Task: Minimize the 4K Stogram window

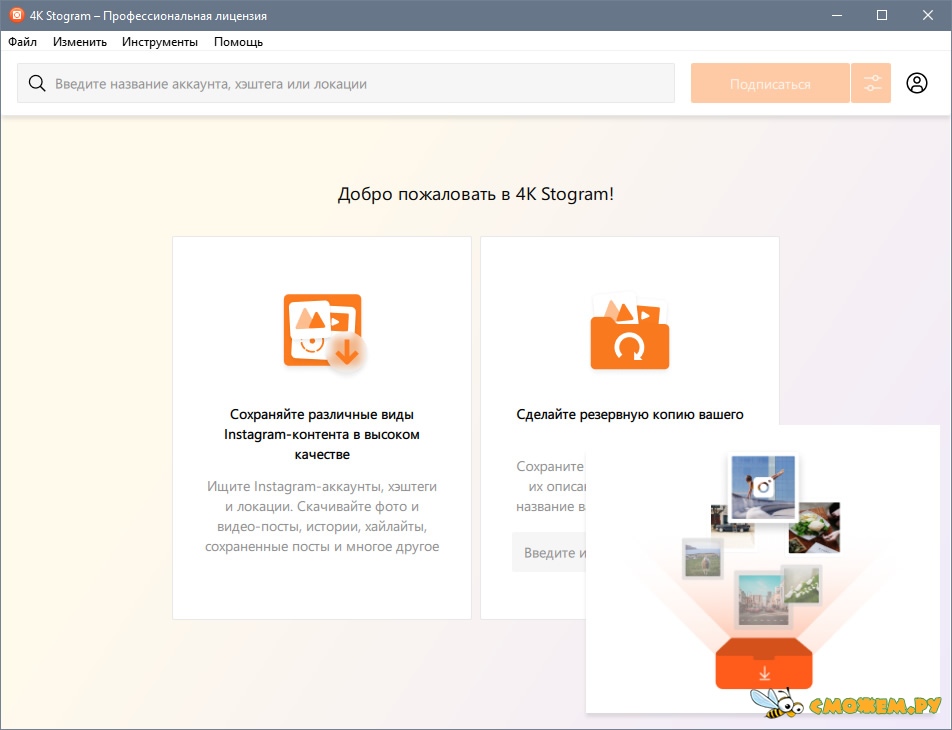Action: coord(837,15)
